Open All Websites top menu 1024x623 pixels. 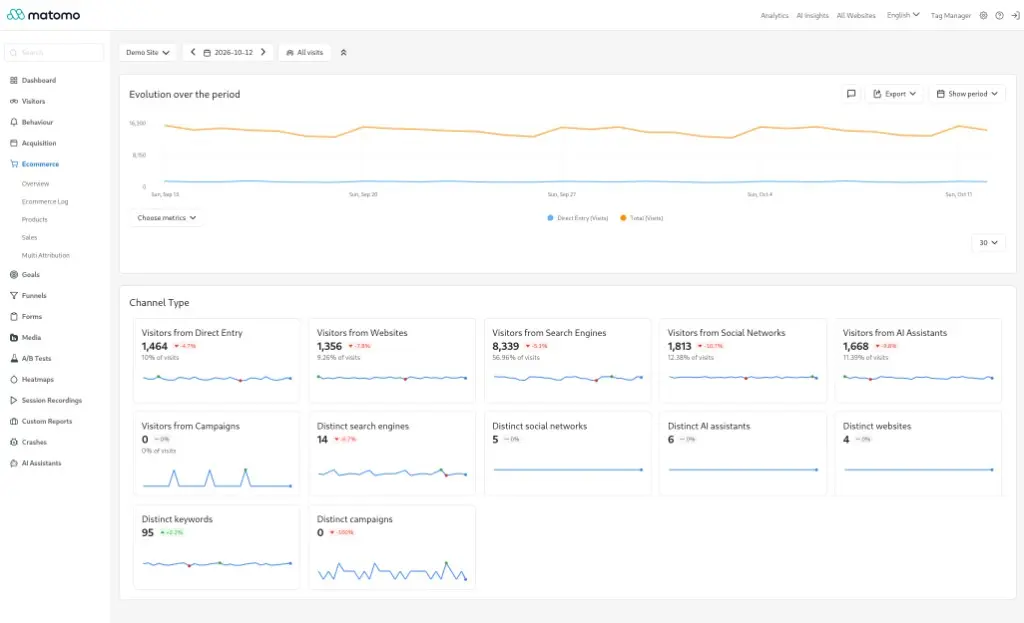click(856, 15)
